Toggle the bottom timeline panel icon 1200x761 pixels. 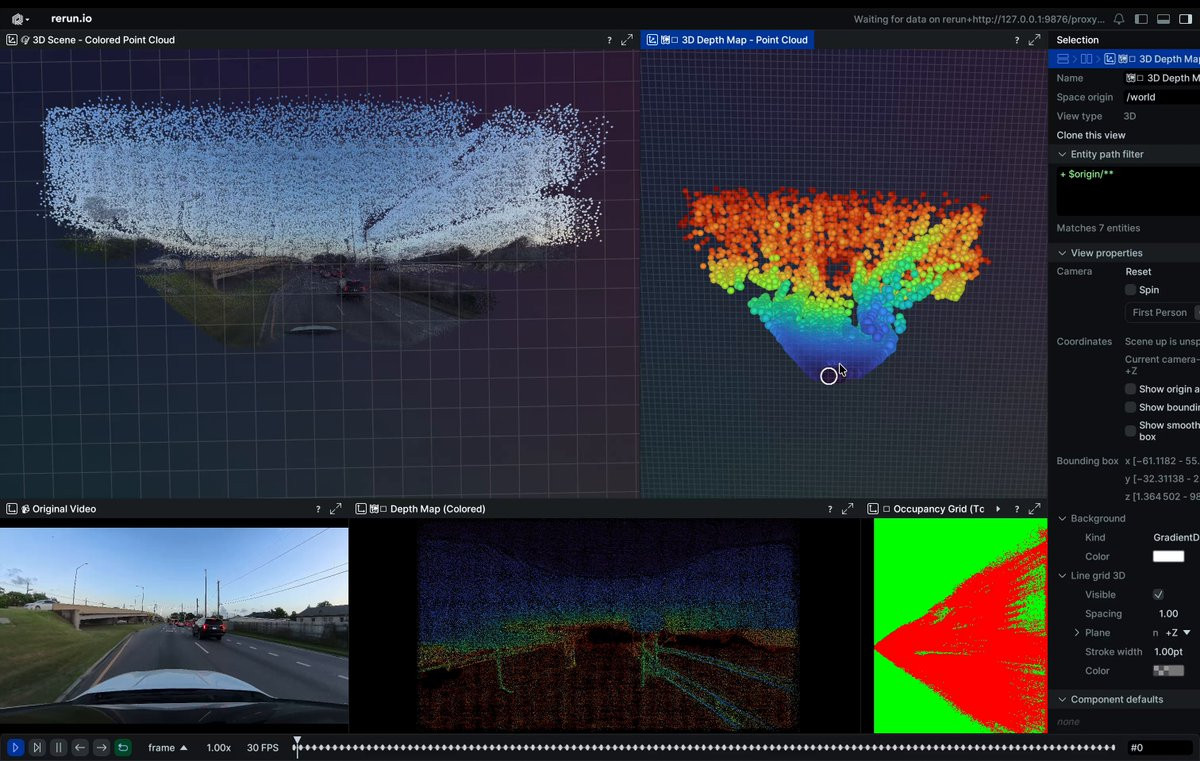point(1163,19)
